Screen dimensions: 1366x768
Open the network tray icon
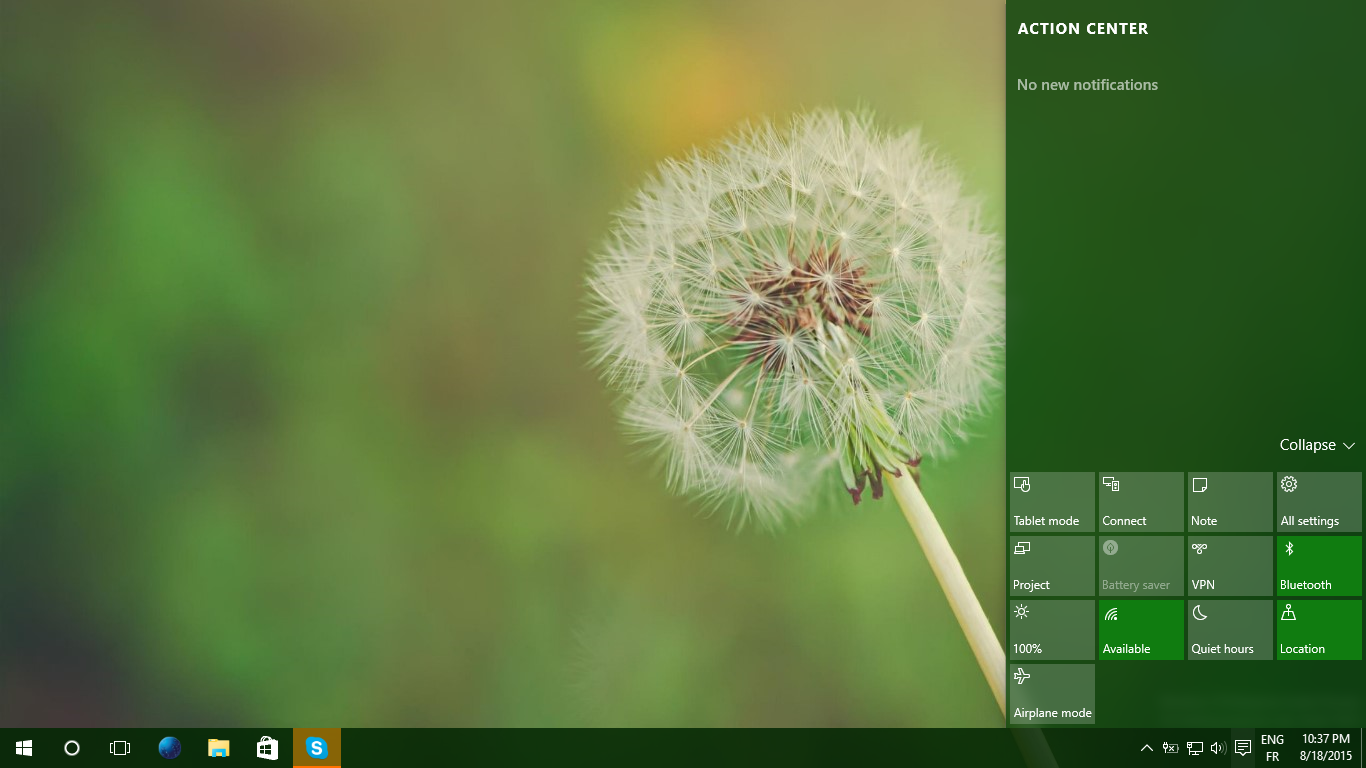(1194, 748)
